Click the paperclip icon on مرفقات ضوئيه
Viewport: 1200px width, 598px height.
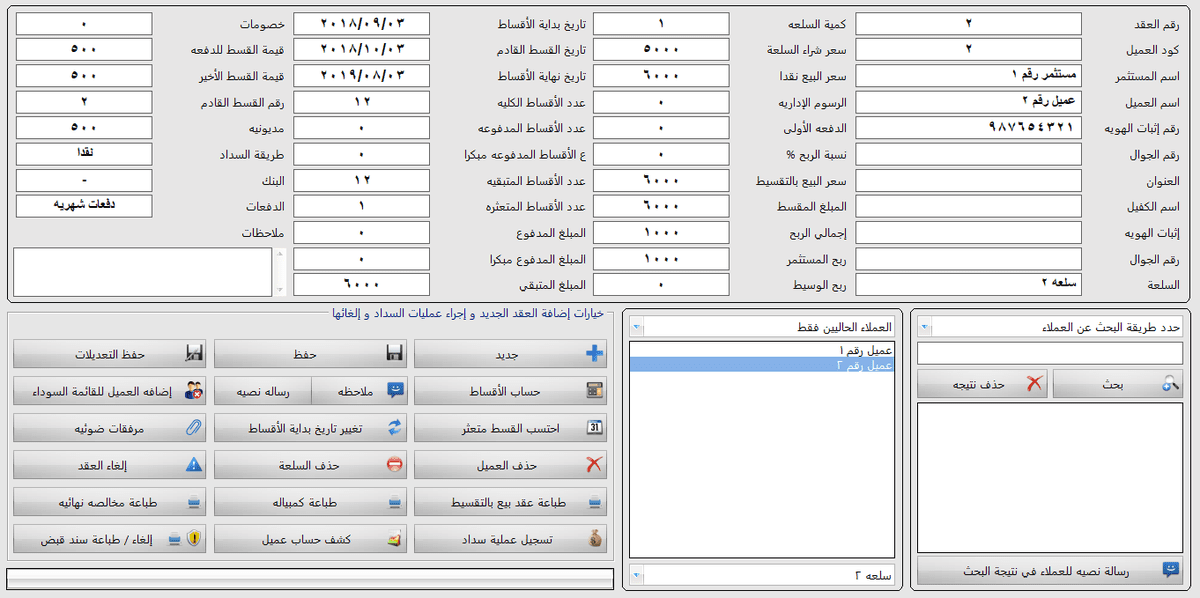point(194,427)
